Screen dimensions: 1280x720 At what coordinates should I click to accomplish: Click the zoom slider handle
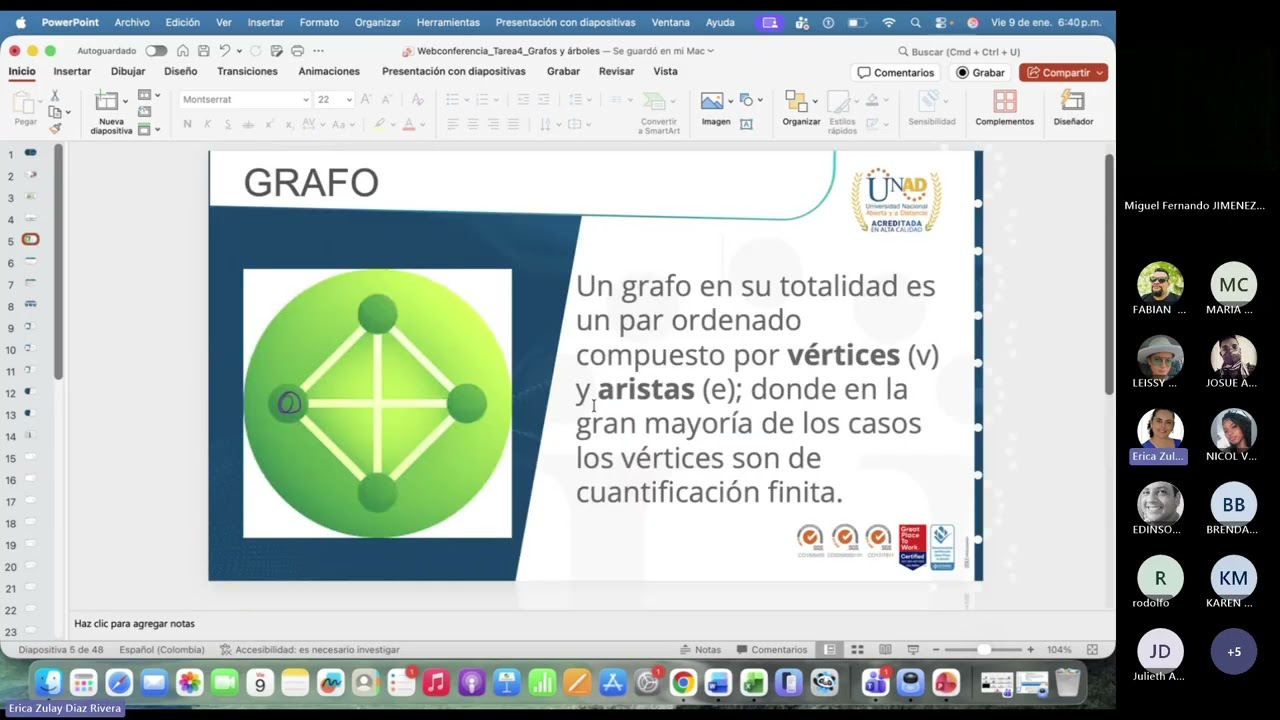pos(984,649)
